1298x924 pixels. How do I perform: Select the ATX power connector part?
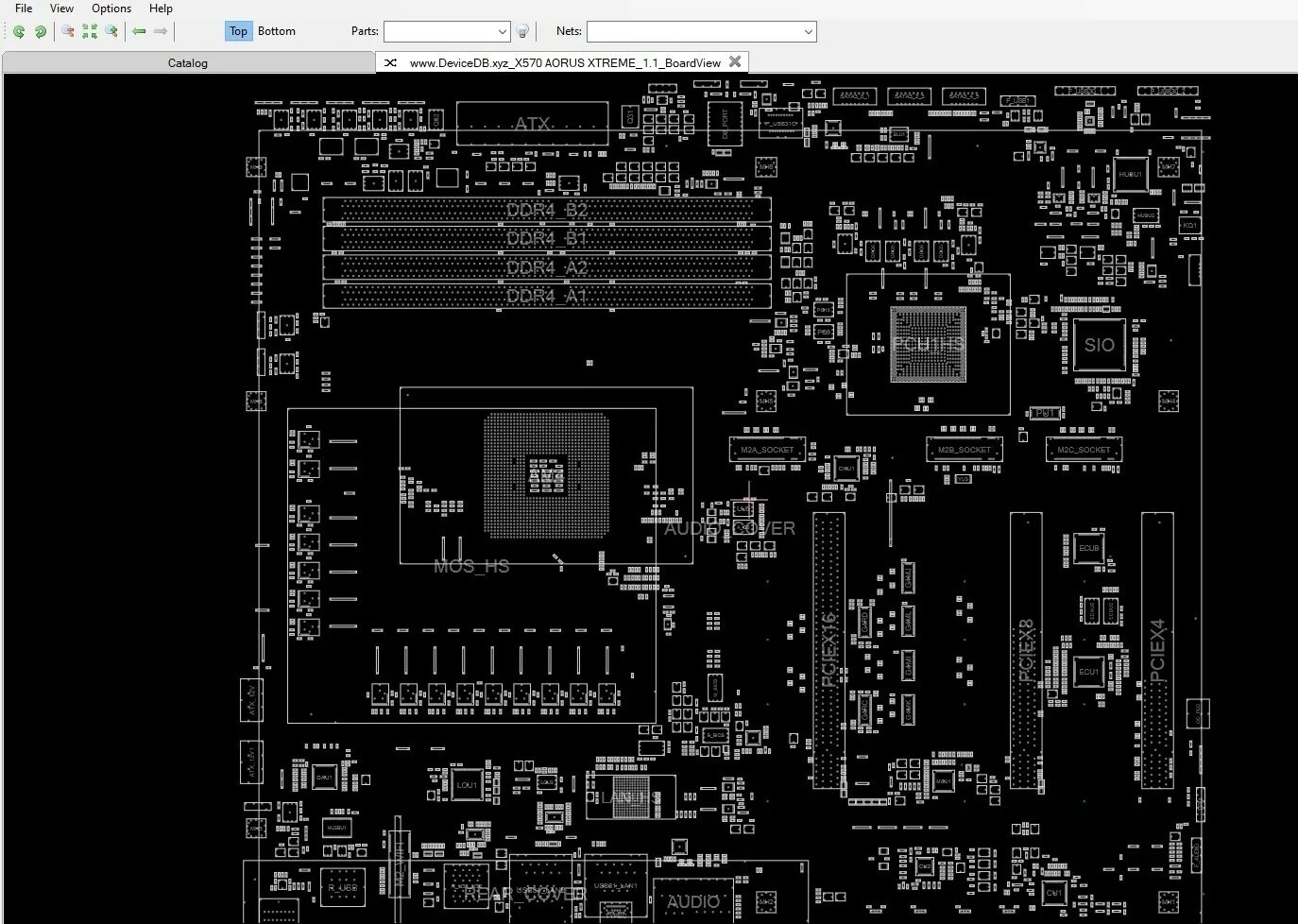click(532, 124)
